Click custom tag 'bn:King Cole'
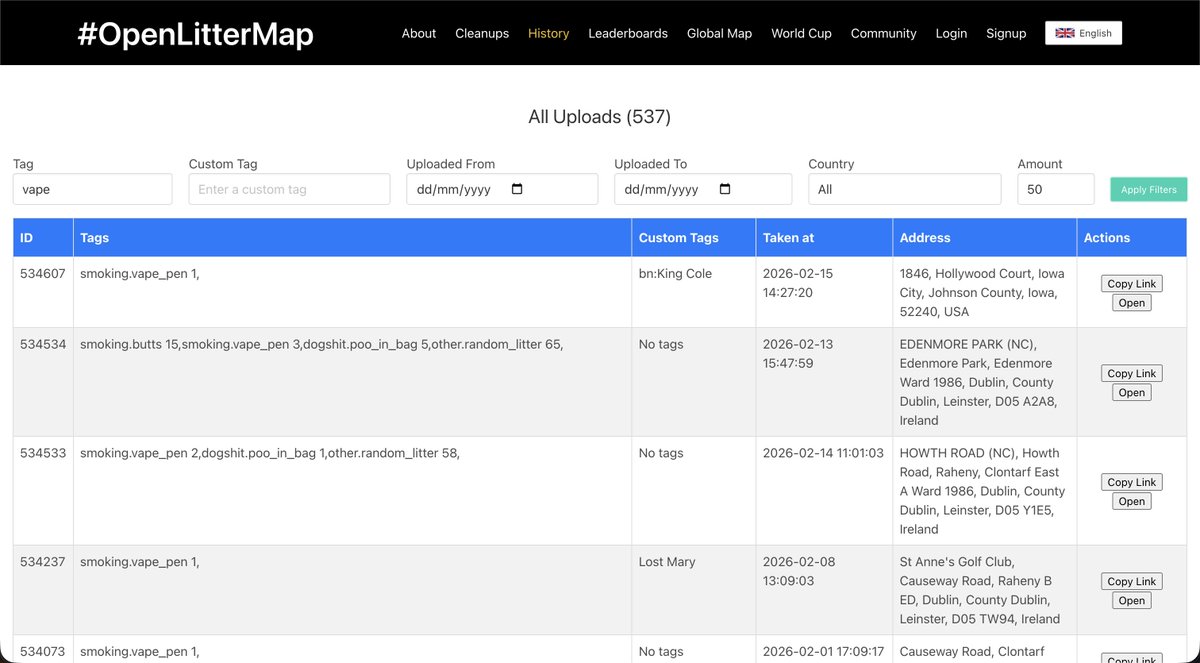The image size is (1200, 663). 675,273
